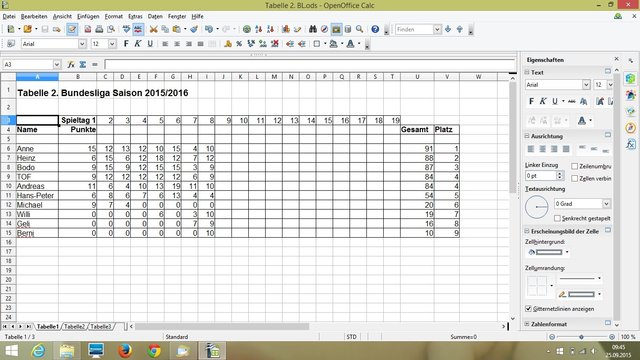
Task: Select the Gesamt header cell
Action: click(x=417, y=129)
